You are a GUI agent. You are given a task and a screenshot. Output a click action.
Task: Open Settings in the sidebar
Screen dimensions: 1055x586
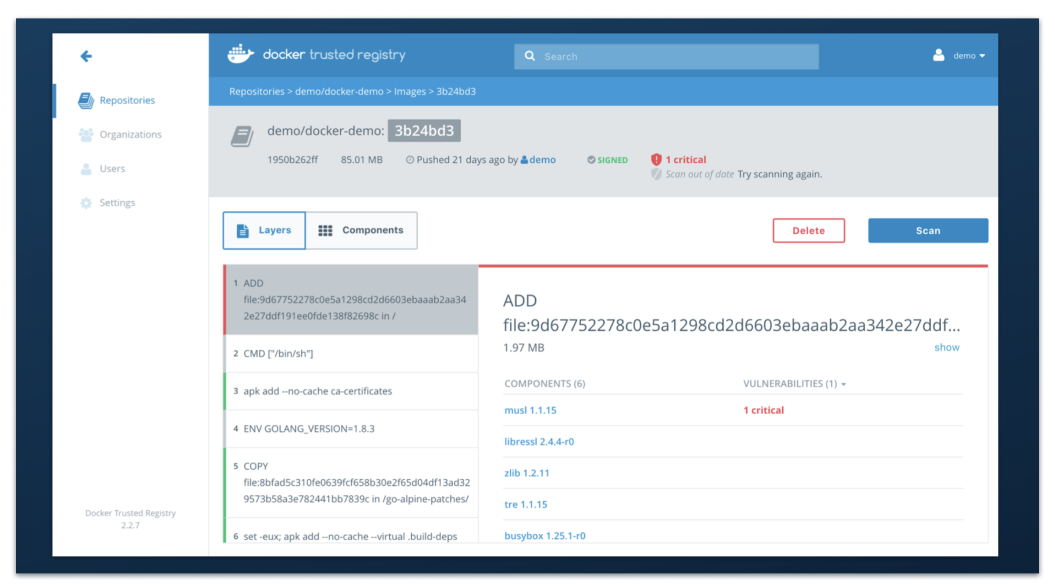117,203
